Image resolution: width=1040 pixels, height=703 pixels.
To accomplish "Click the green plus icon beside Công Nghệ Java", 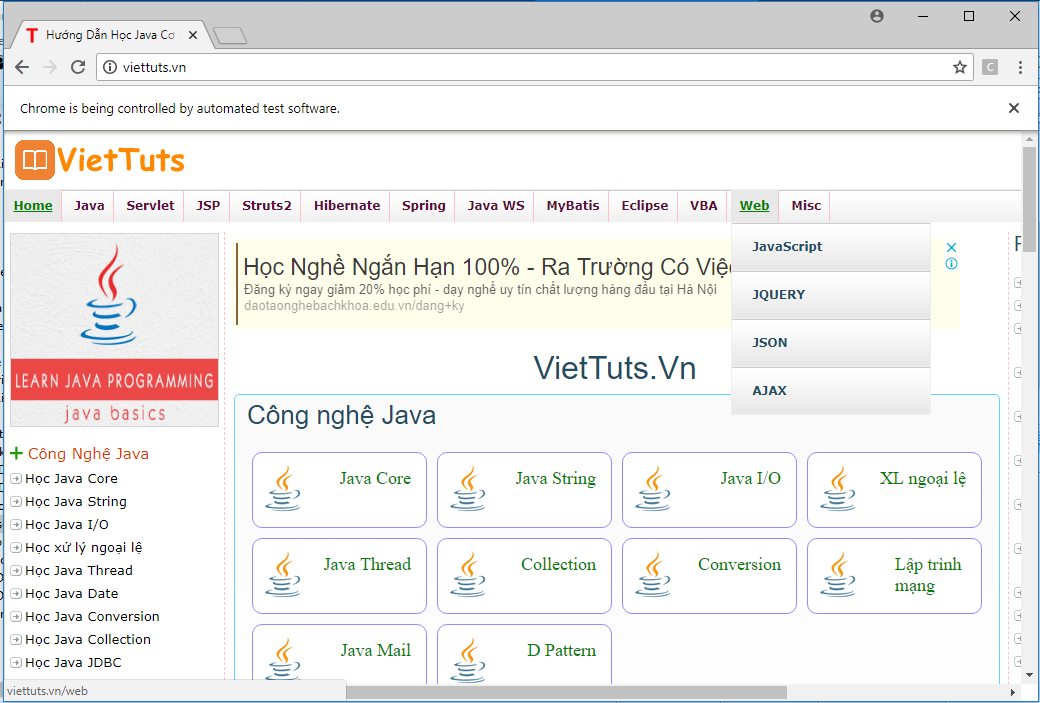I will 17,454.
